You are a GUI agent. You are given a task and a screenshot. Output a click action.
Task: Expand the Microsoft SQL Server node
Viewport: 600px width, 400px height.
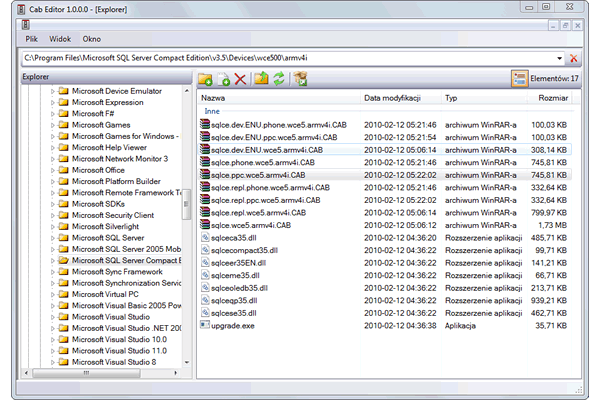pyautogui.click(x=53, y=238)
